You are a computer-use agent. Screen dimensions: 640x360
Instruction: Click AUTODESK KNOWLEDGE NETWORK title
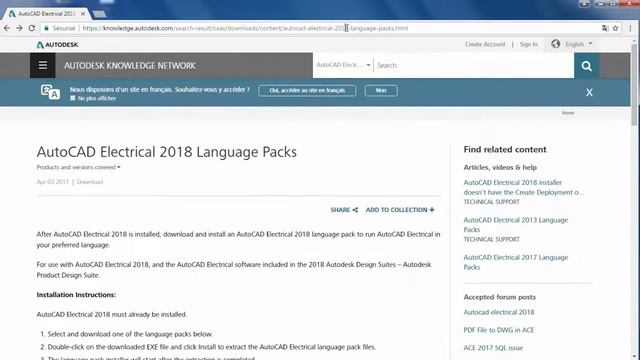[130, 66]
